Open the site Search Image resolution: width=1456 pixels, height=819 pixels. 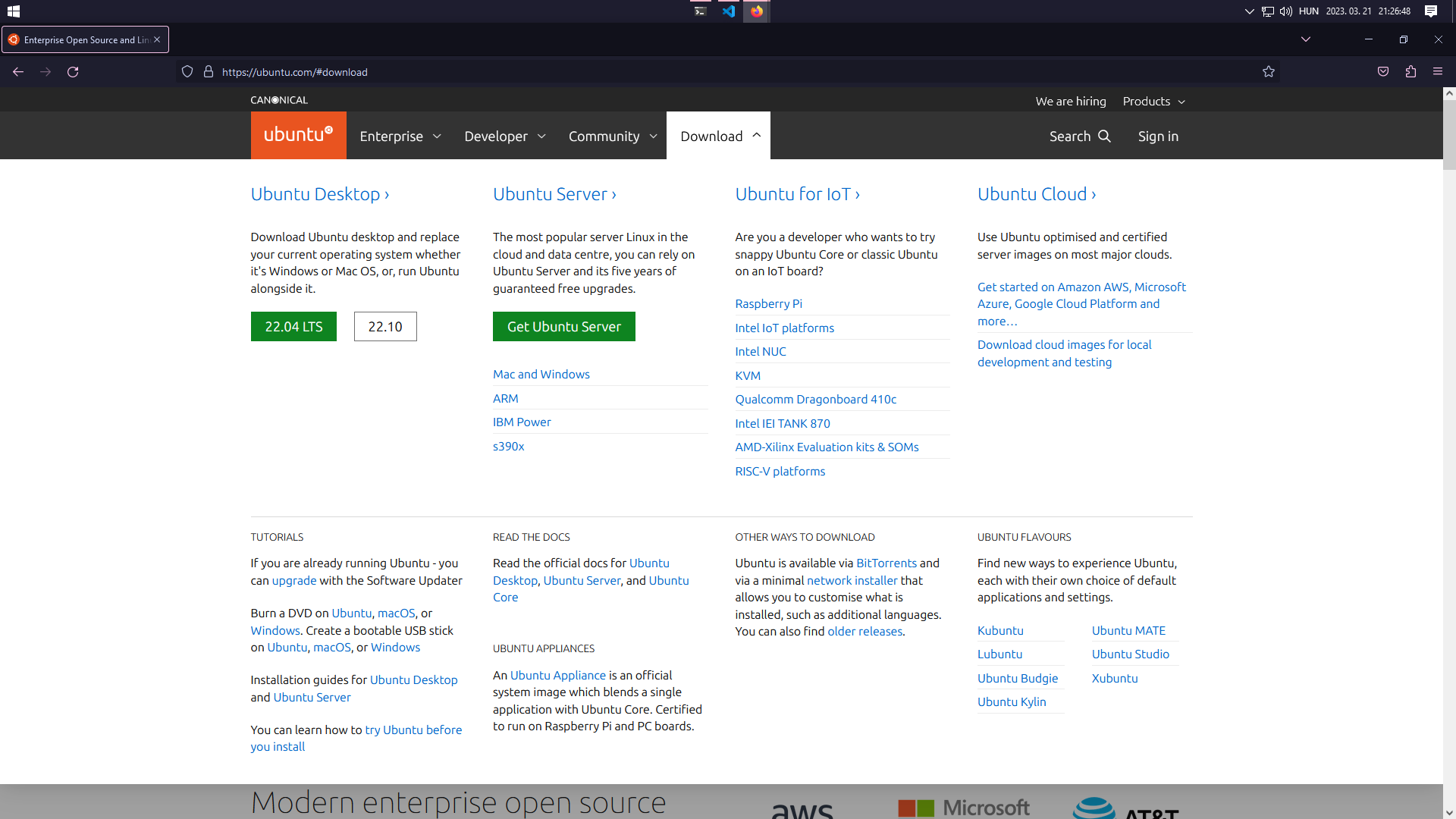(x=1080, y=136)
